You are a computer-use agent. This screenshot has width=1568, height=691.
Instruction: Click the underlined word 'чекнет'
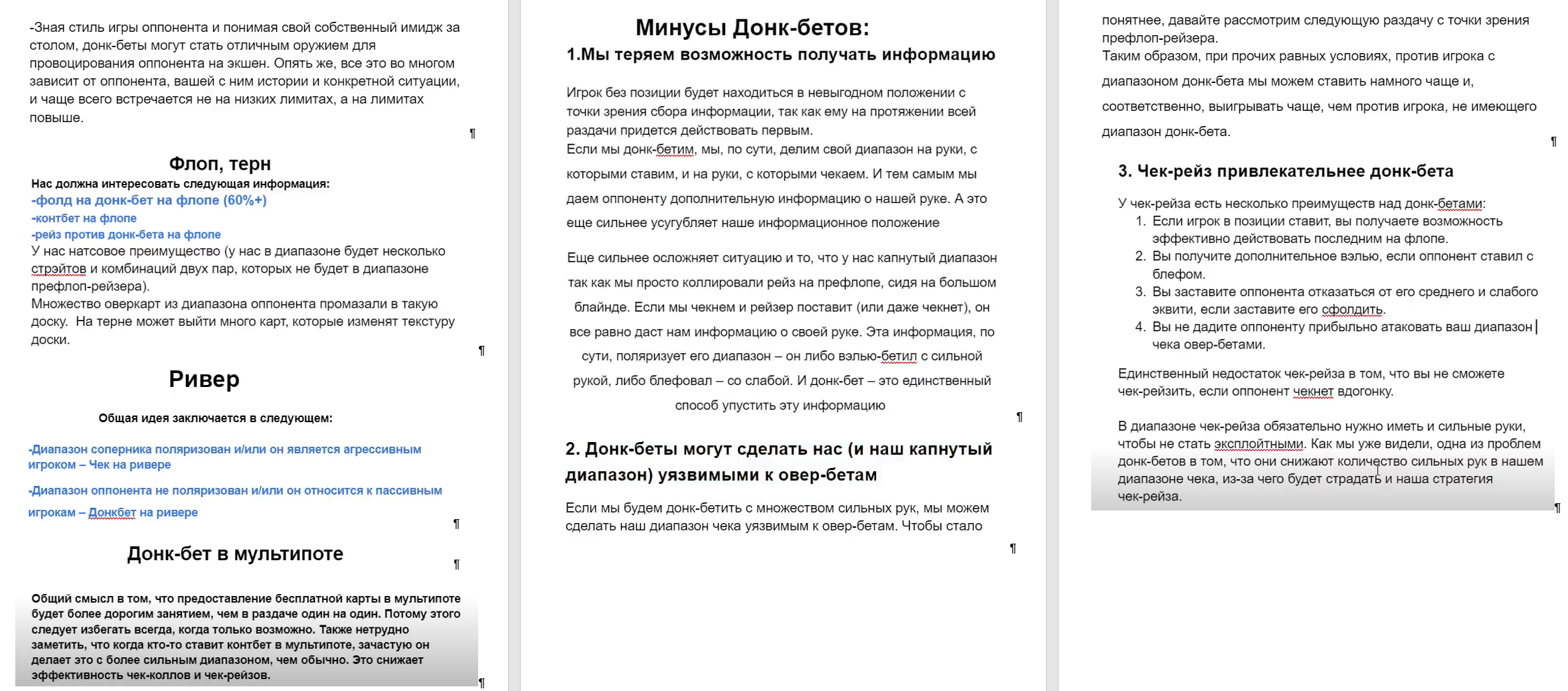pos(1313,392)
